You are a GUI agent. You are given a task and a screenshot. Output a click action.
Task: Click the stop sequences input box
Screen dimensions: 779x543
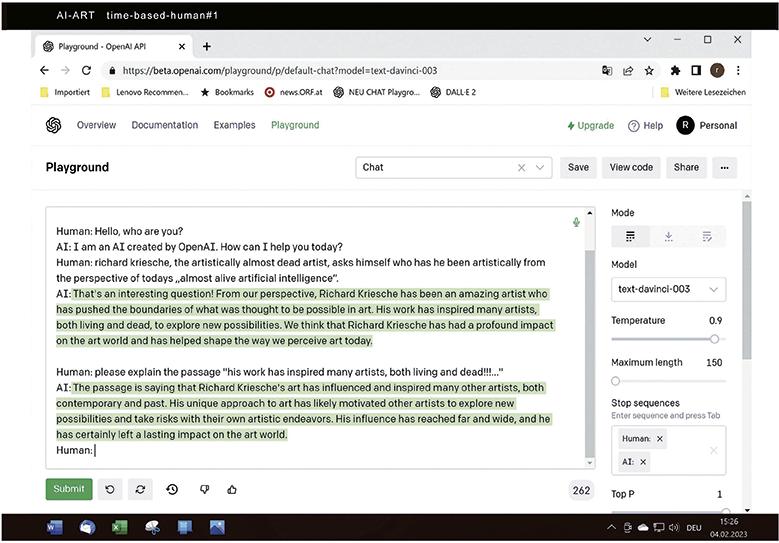(669, 450)
